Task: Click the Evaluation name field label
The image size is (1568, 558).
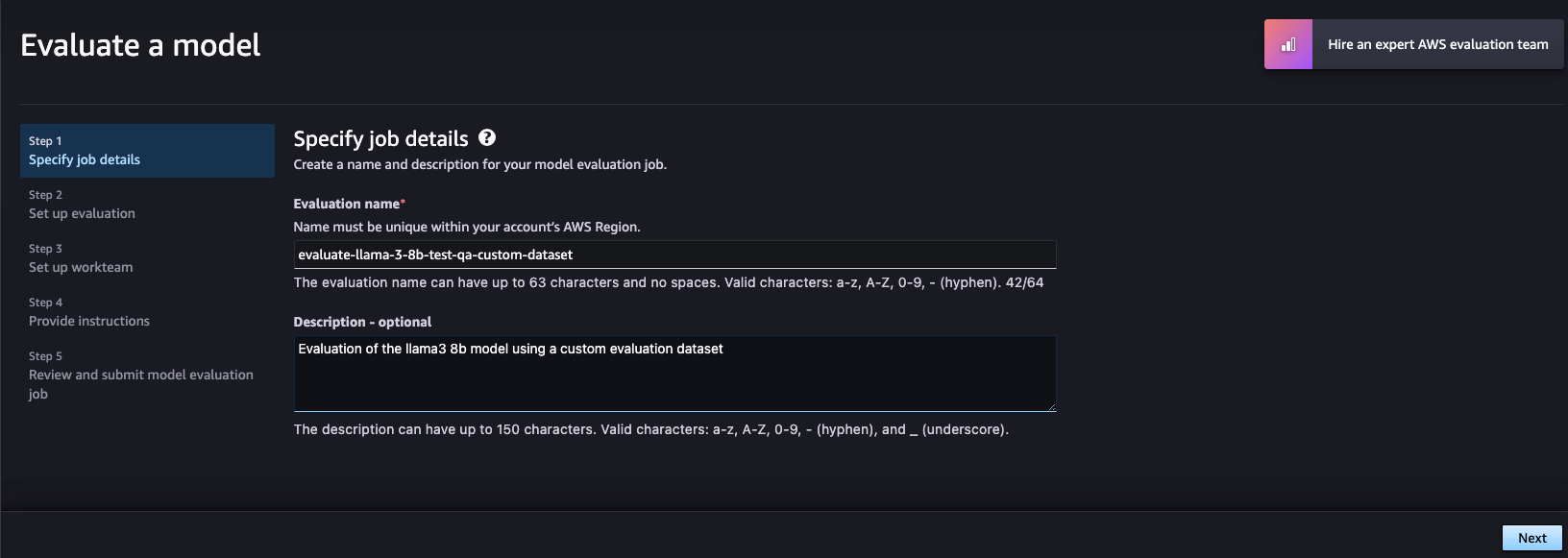Action: (349, 204)
